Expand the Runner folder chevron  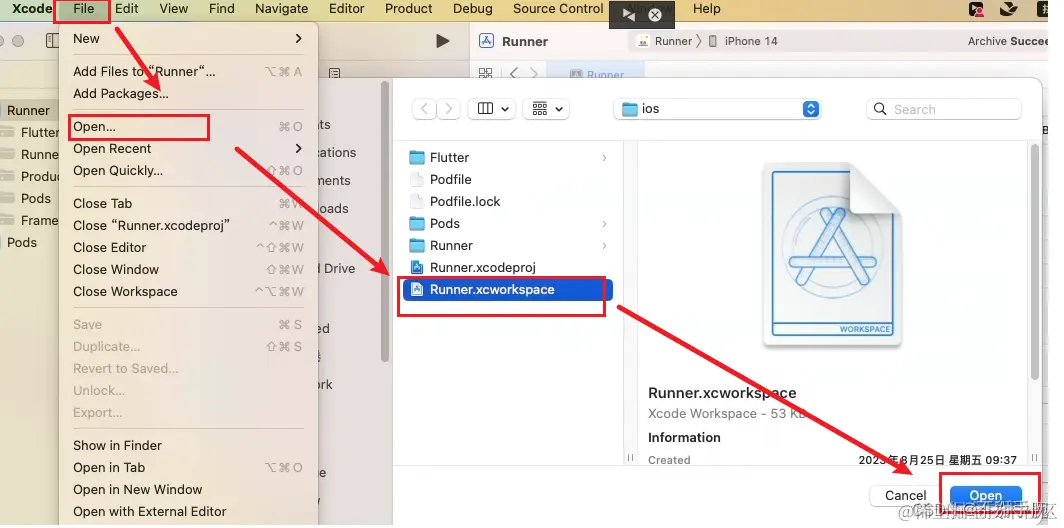coord(604,245)
